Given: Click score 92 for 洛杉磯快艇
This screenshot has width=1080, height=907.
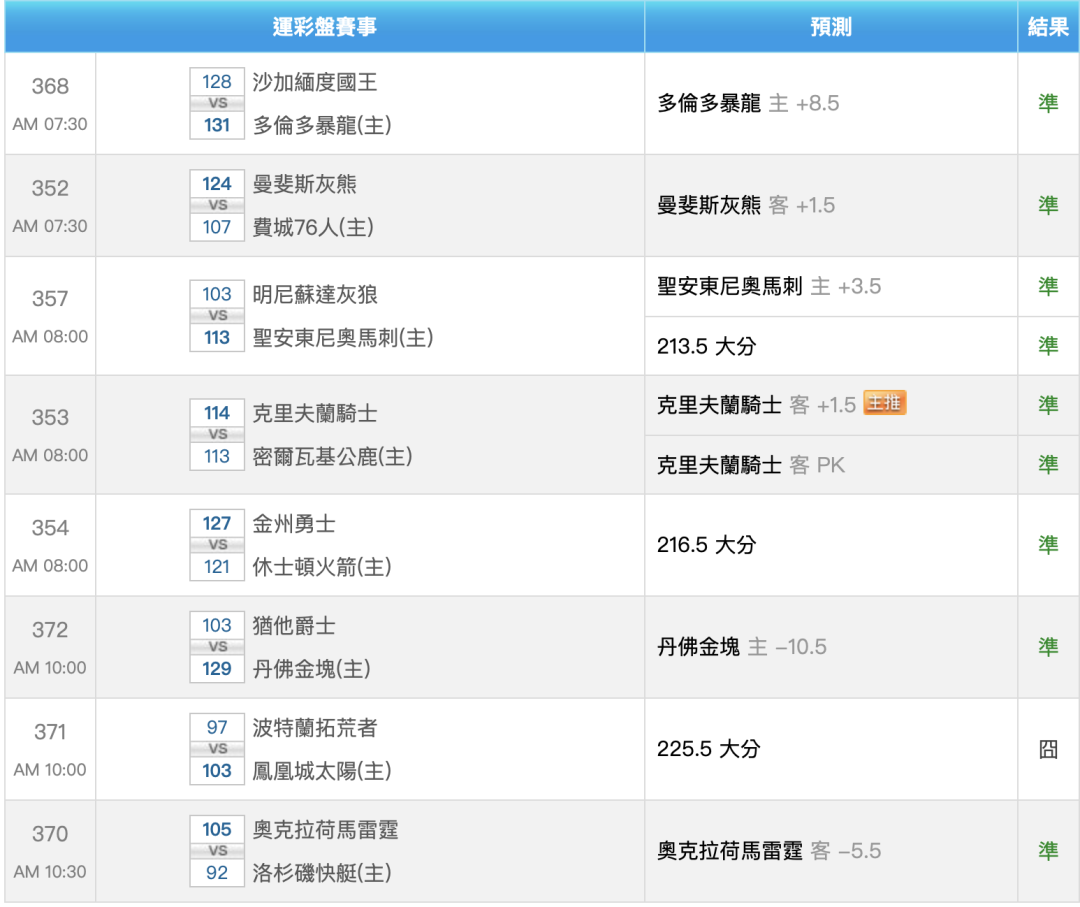Looking at the screenshot, I should 217,873.
